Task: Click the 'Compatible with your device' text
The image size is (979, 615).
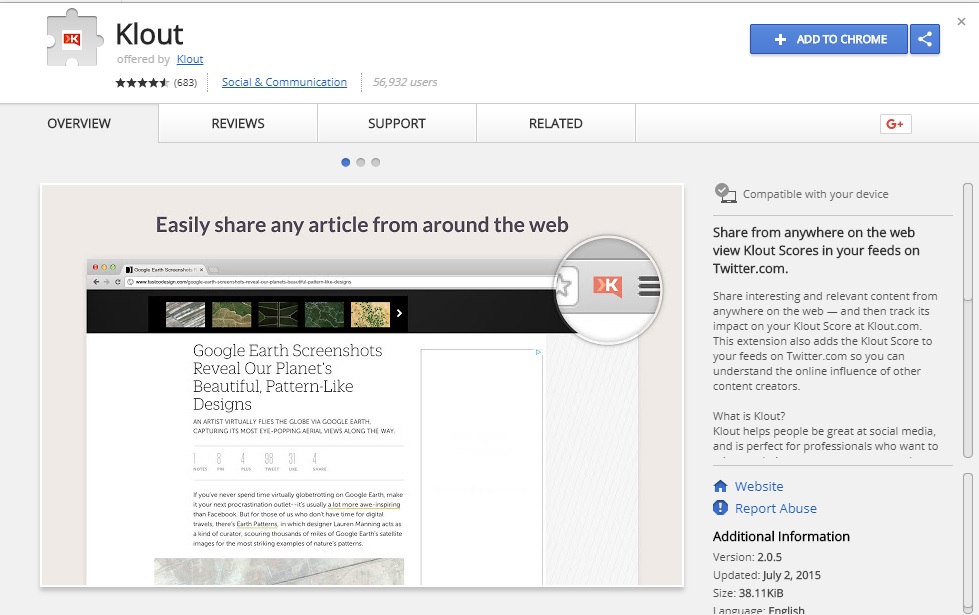Action: (x=815, y=194)
